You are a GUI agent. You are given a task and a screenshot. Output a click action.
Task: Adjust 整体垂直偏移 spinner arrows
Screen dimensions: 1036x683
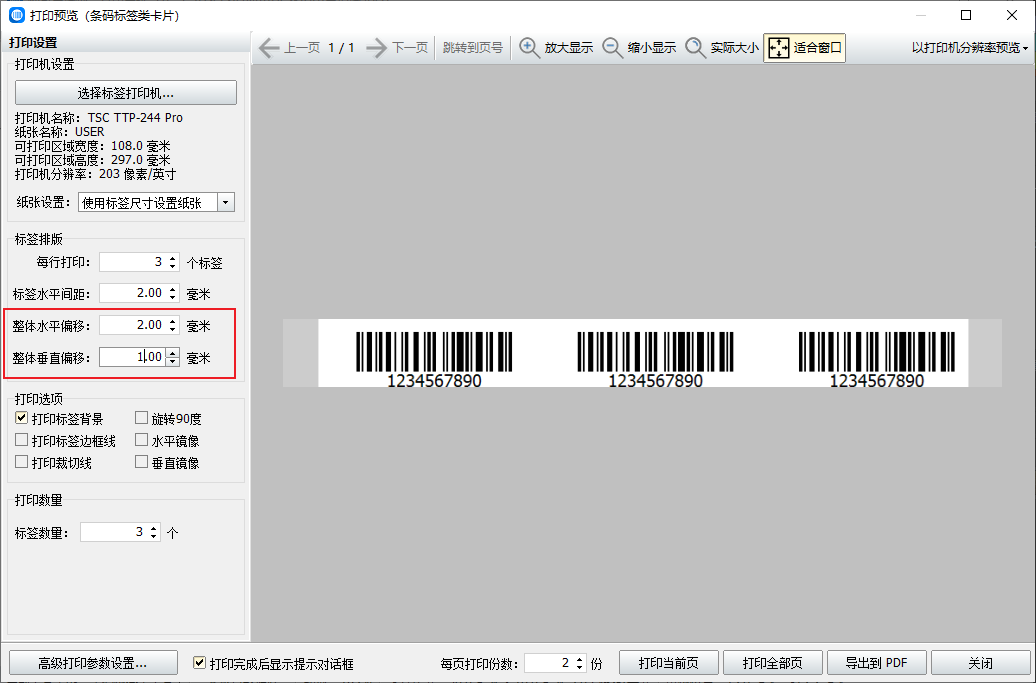click(x=172, y=357)
